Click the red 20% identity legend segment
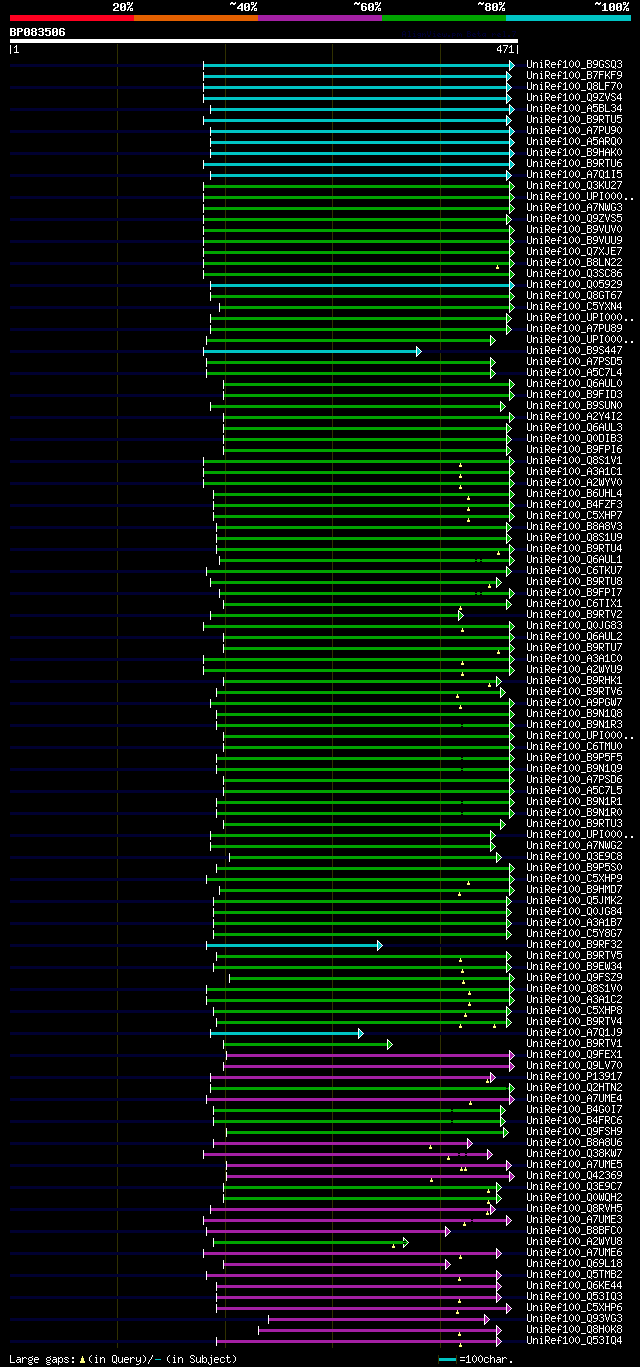 [71, 18]
